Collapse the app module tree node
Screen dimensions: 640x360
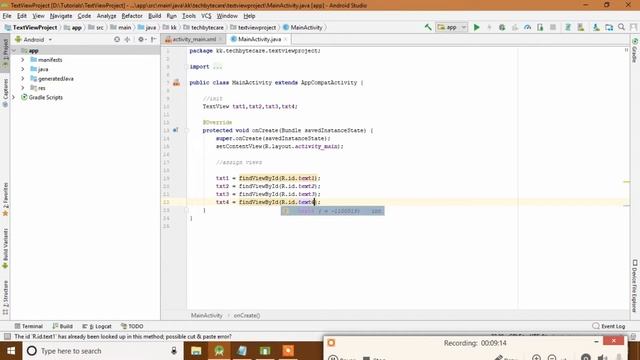coord(14,51)
